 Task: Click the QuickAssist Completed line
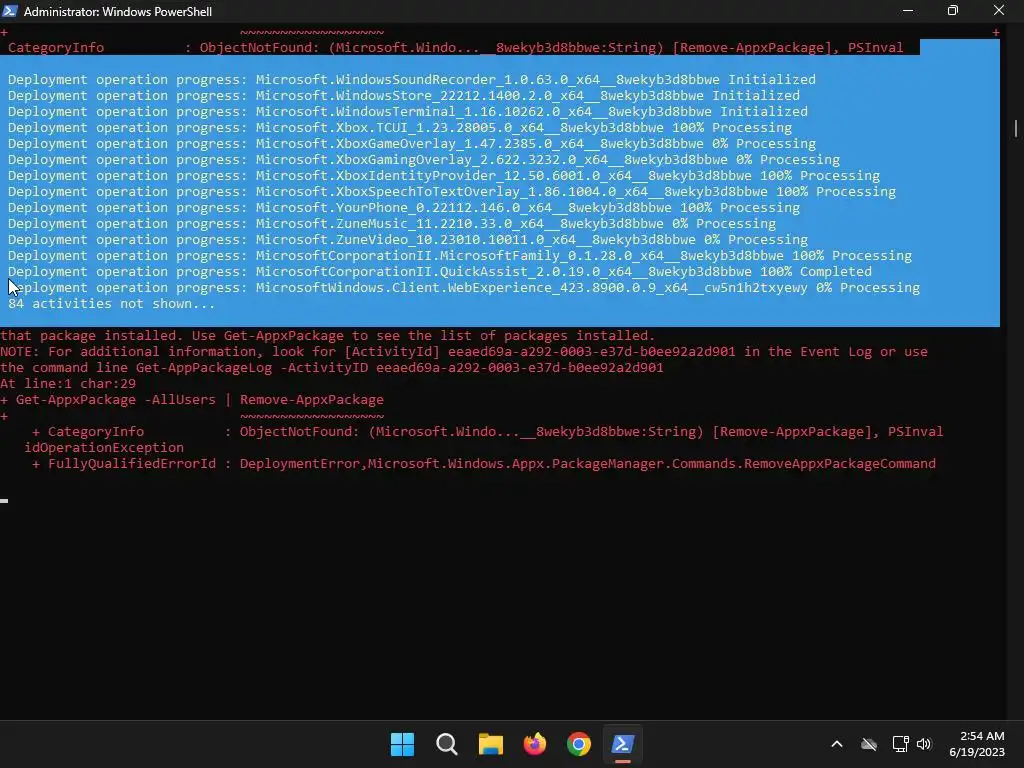(x=440, y=272)
